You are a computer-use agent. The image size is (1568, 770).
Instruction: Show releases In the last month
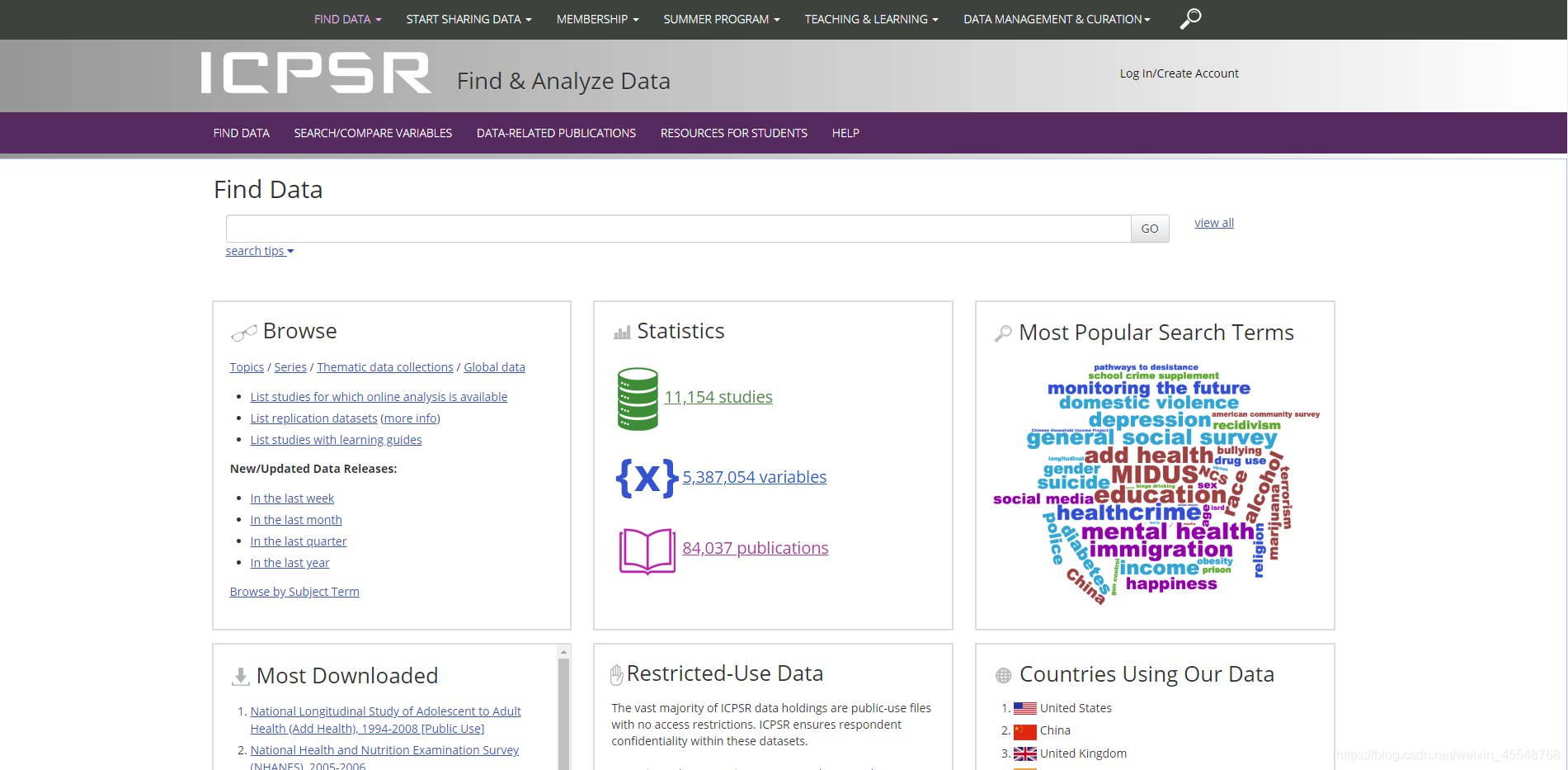click(296, 520)
